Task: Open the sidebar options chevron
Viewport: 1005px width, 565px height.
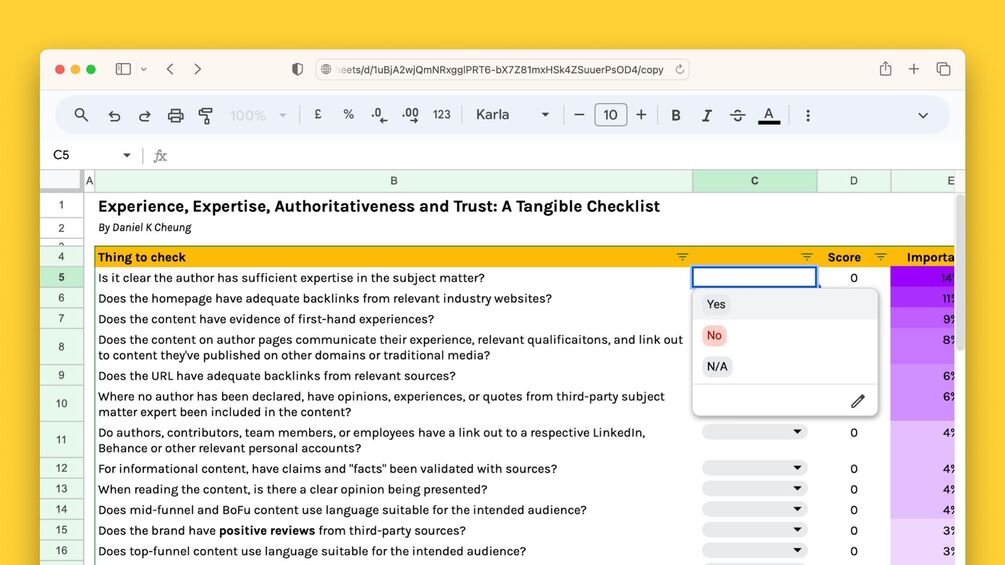Action: (144, 69)
